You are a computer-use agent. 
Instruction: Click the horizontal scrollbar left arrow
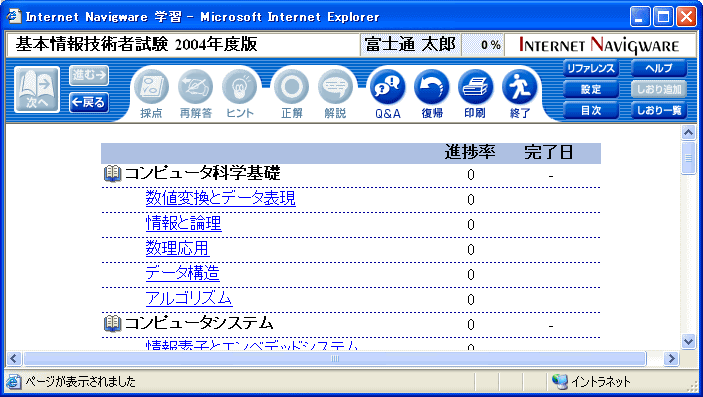click(x=13, y=358)
